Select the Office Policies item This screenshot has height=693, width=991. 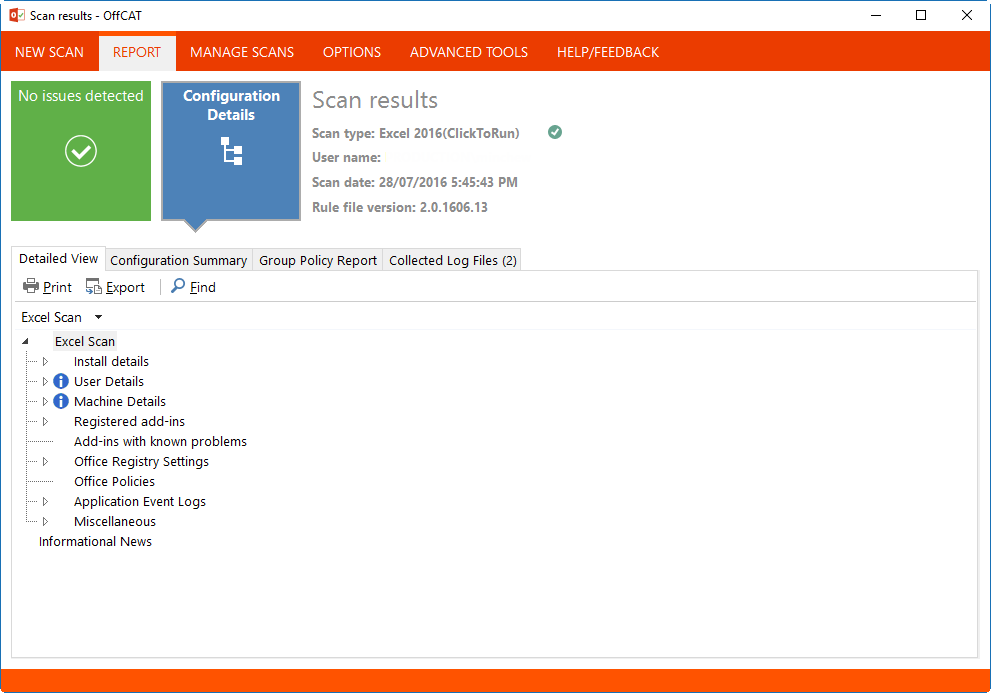[114, 481]
